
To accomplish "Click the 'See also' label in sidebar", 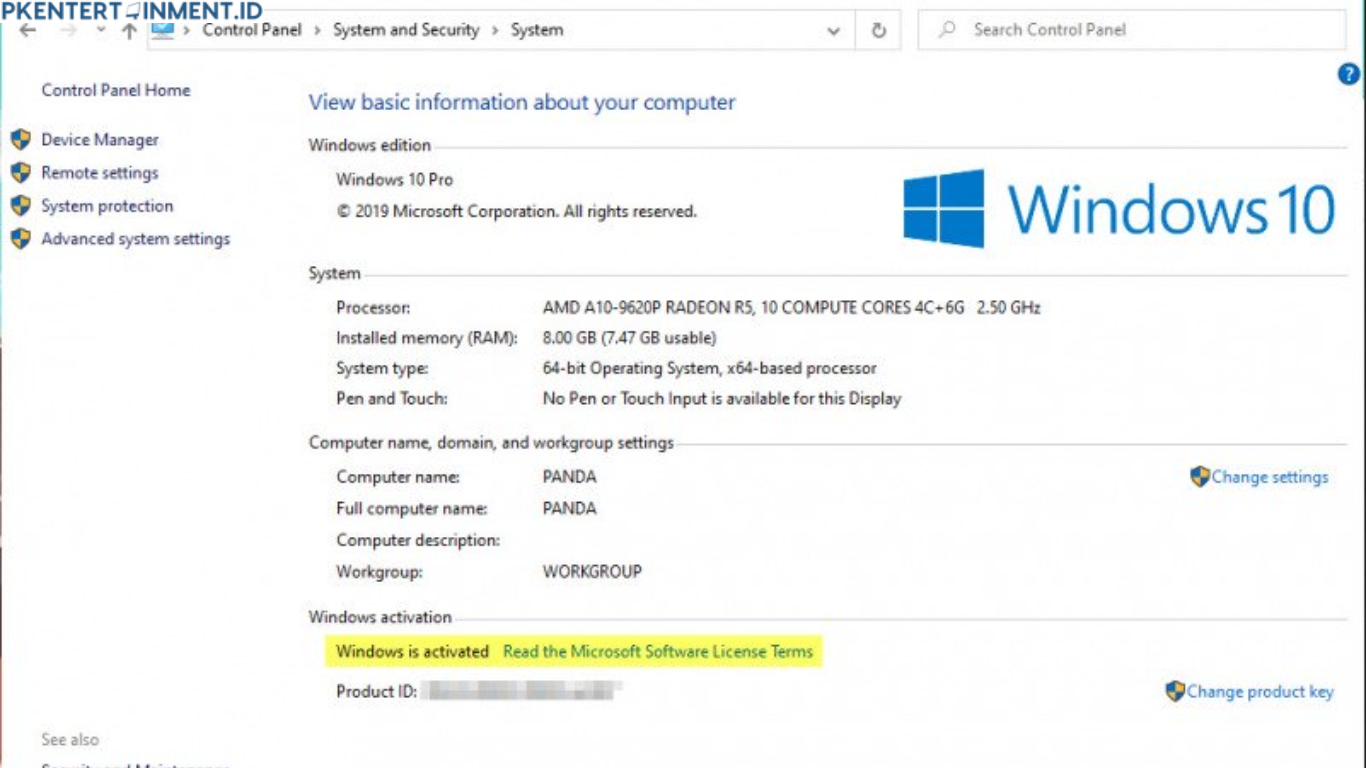I will [70, 740].
